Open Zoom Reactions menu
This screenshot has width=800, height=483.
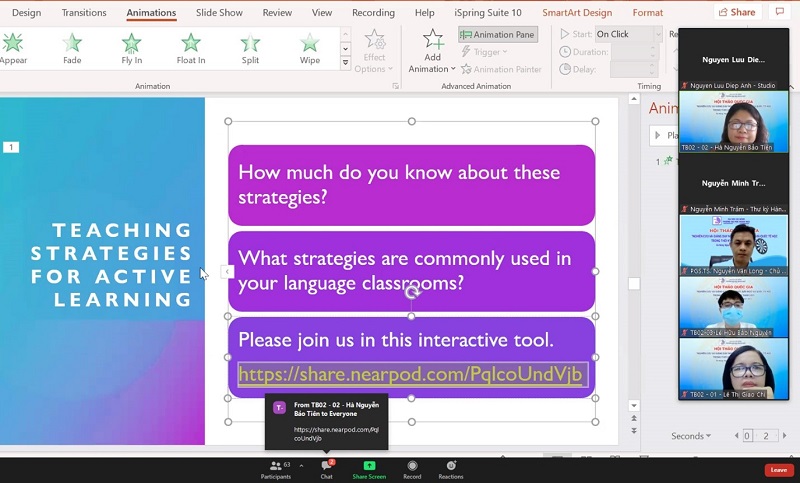451,469
